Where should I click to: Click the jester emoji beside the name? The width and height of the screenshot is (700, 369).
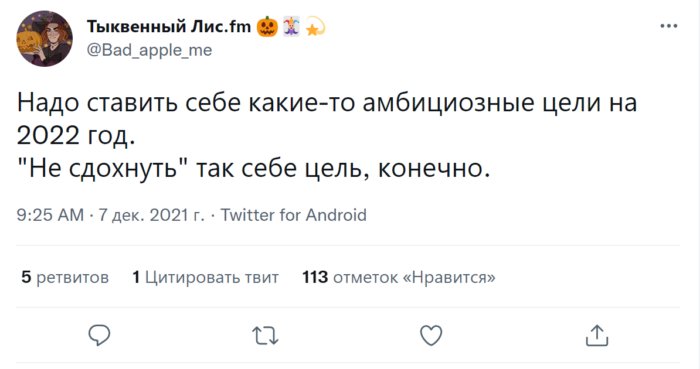[x=291, y=27]
